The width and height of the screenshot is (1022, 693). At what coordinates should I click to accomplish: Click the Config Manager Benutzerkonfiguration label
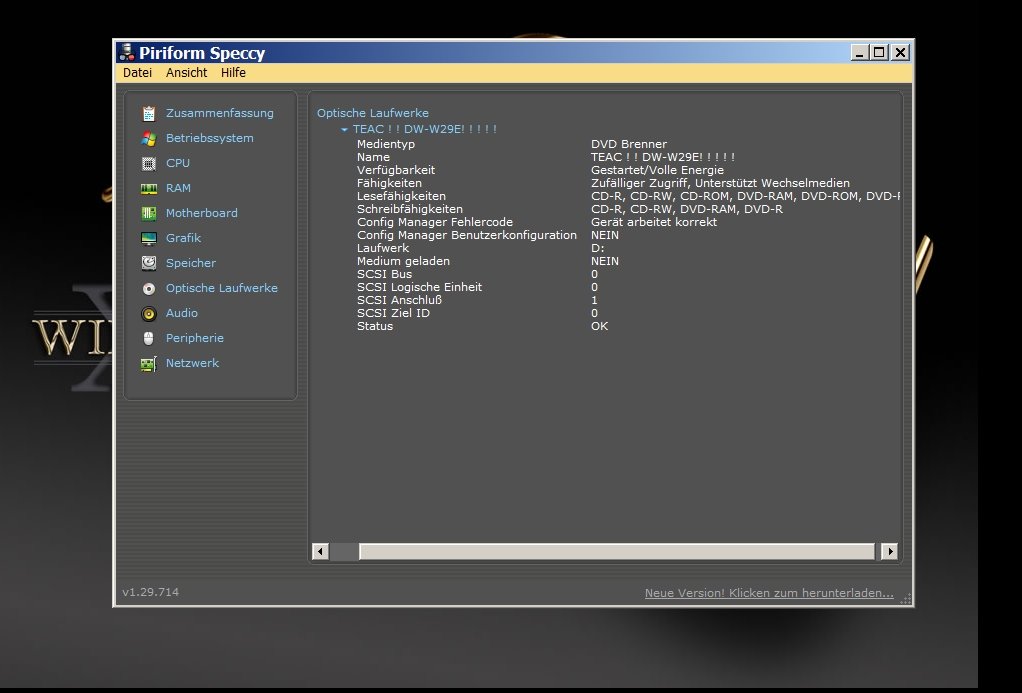[467, 235]
